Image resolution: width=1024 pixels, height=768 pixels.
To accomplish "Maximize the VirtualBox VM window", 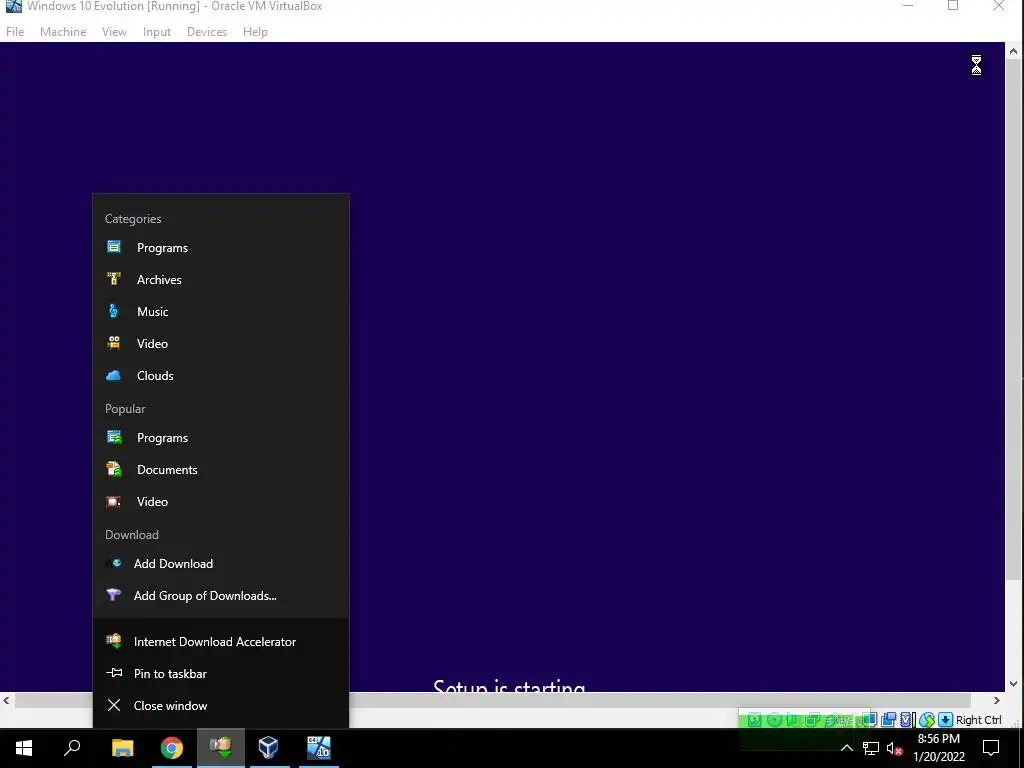I will 953,6.
